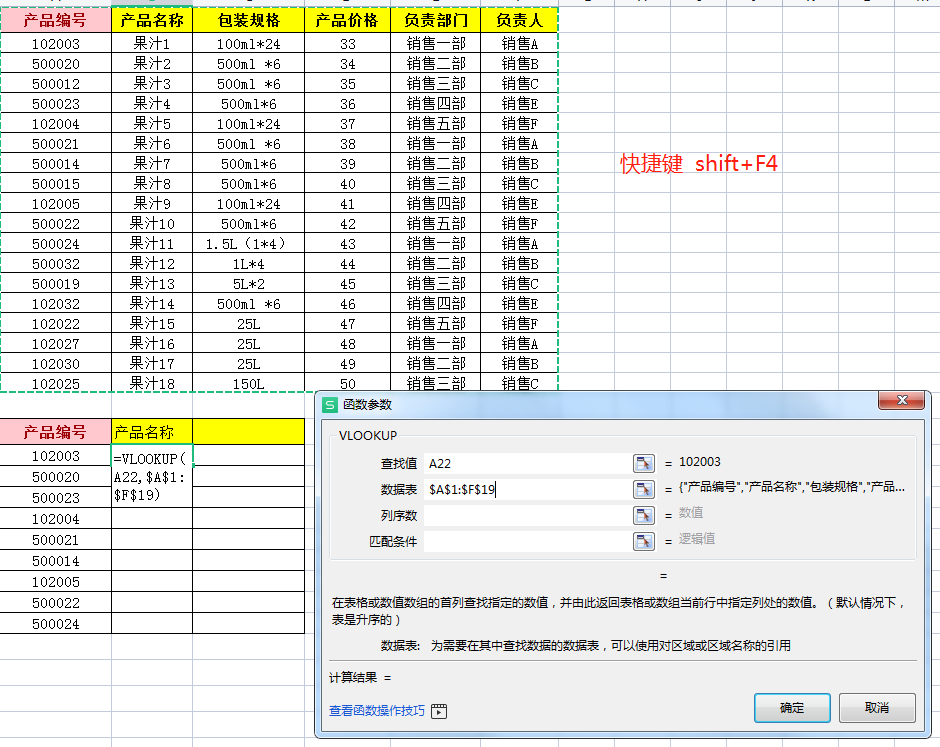Click the 果汁3 product name cell
This screenshot has width=940, height=747.
(152, 83)
